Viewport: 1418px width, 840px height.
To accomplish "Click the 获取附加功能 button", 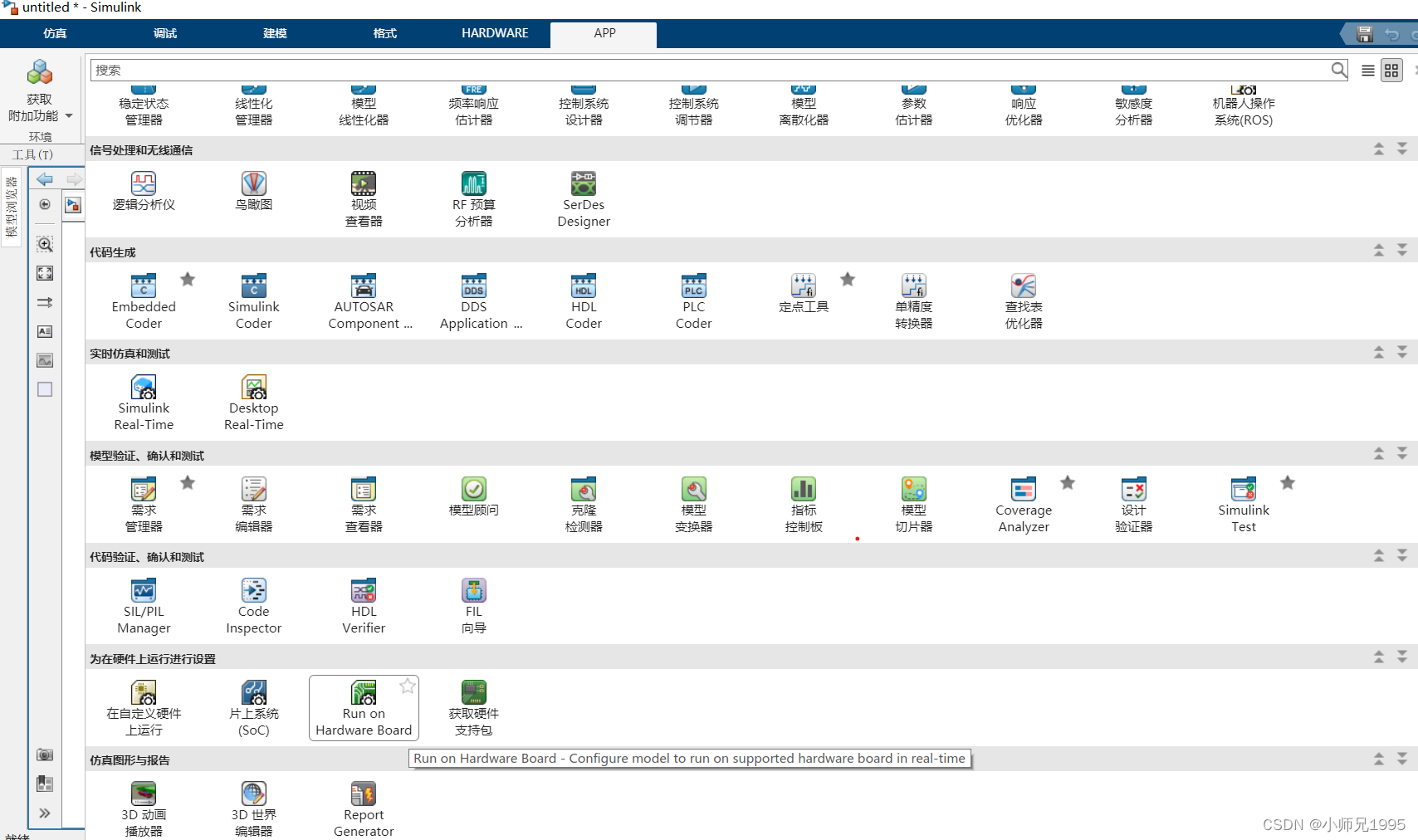I will coord(39,90).
